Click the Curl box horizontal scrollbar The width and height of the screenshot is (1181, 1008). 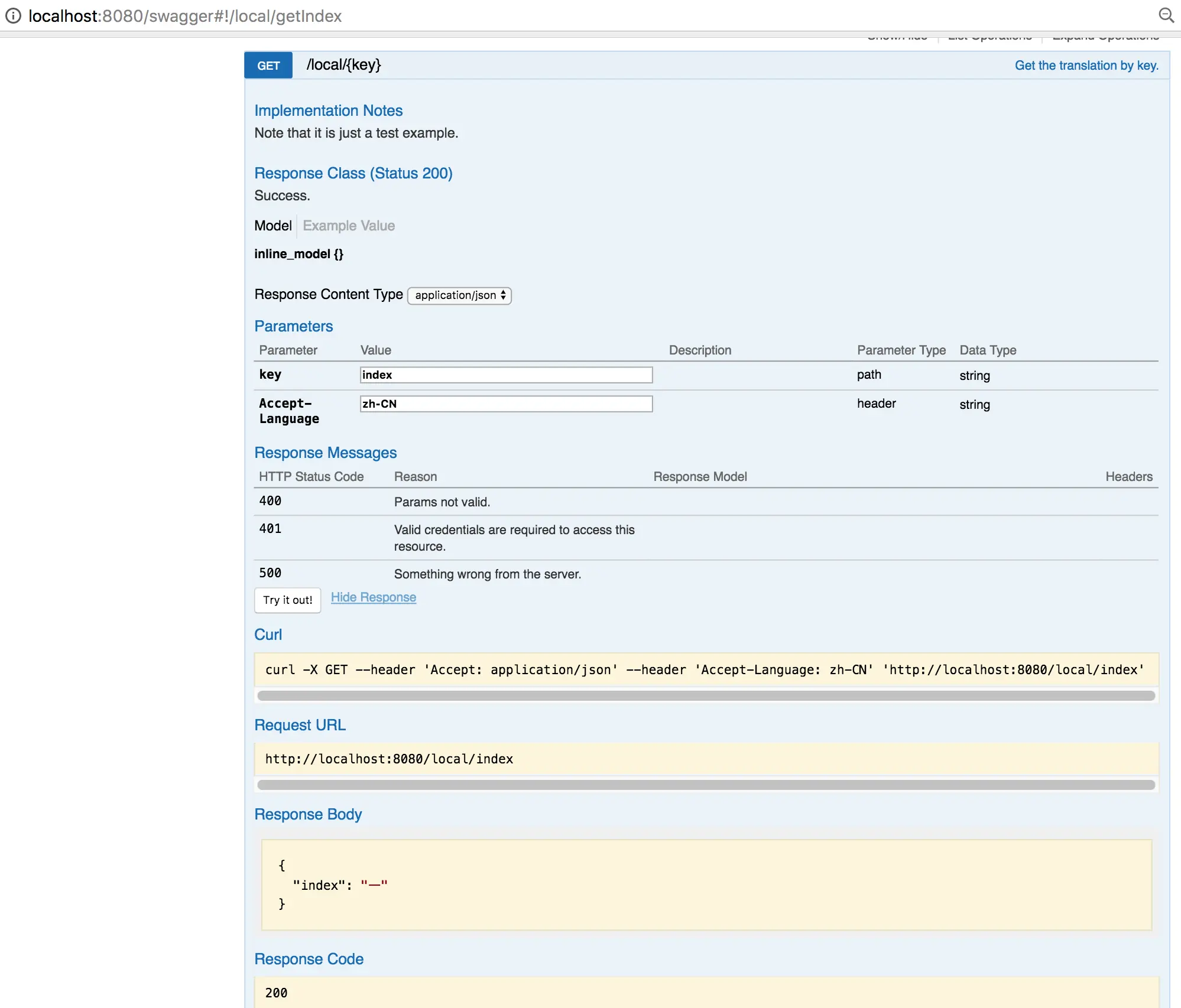[706, 696]
